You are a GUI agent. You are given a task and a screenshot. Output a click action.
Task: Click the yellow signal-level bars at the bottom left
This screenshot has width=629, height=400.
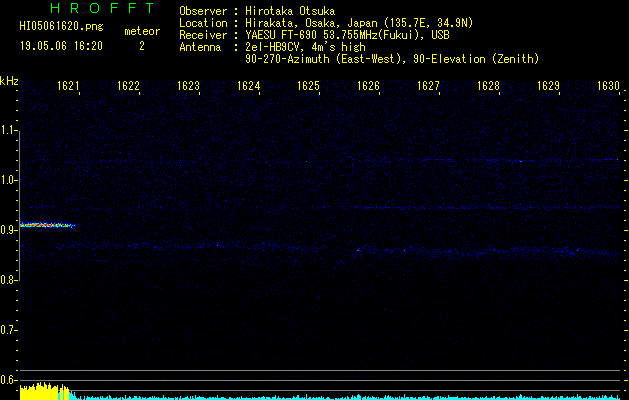(x=45, y=391)
